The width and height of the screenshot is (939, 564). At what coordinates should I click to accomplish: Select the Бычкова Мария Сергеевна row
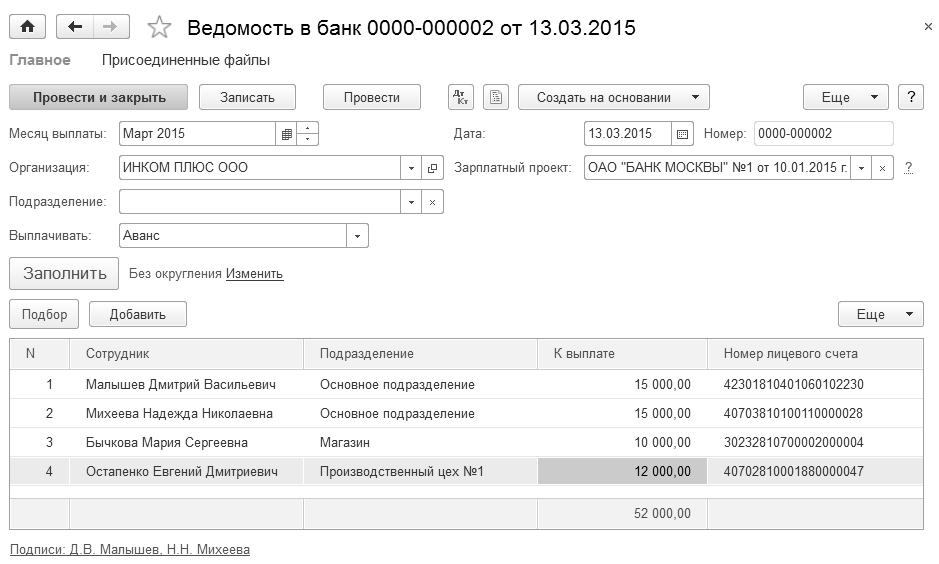click(x=166, y=442)
